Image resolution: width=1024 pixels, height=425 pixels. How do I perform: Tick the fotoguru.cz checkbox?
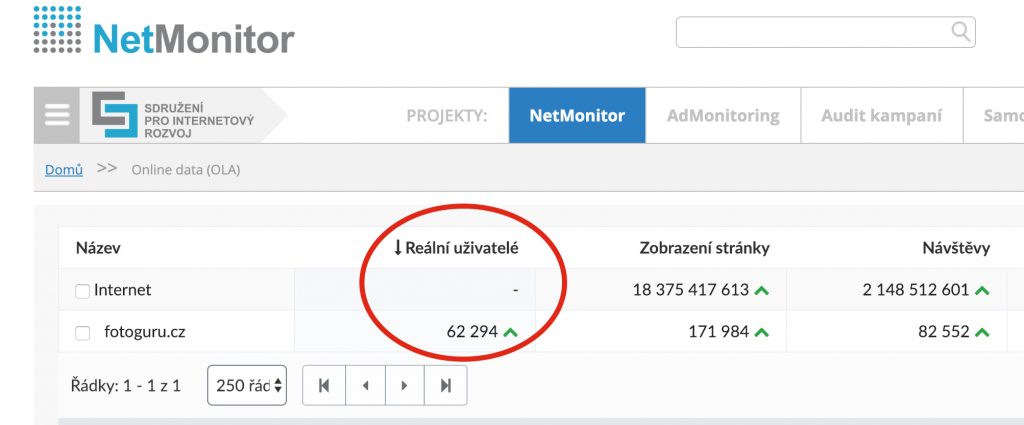[83, 333]
